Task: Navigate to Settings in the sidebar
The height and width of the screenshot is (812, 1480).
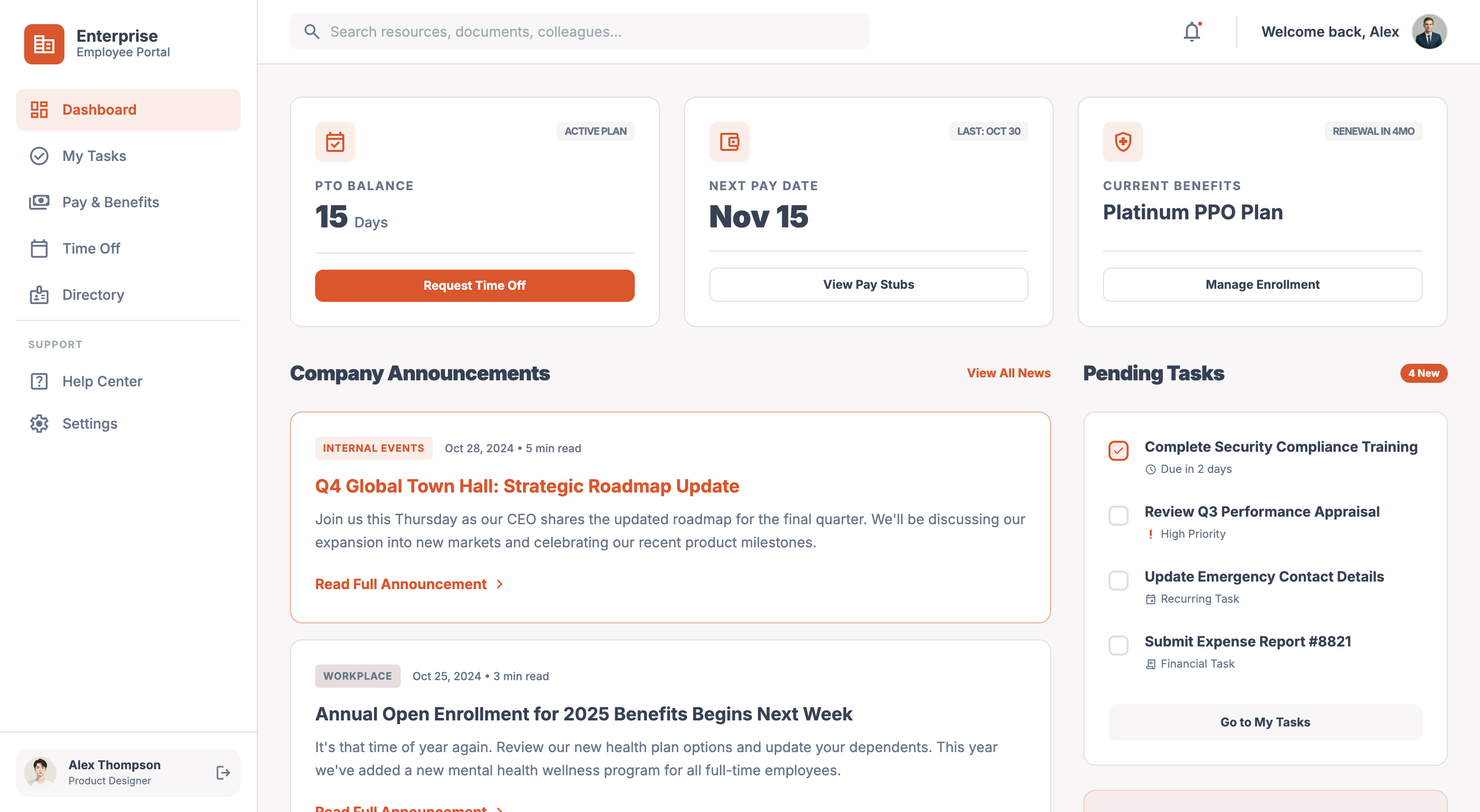Action: [x=90, y=423]
